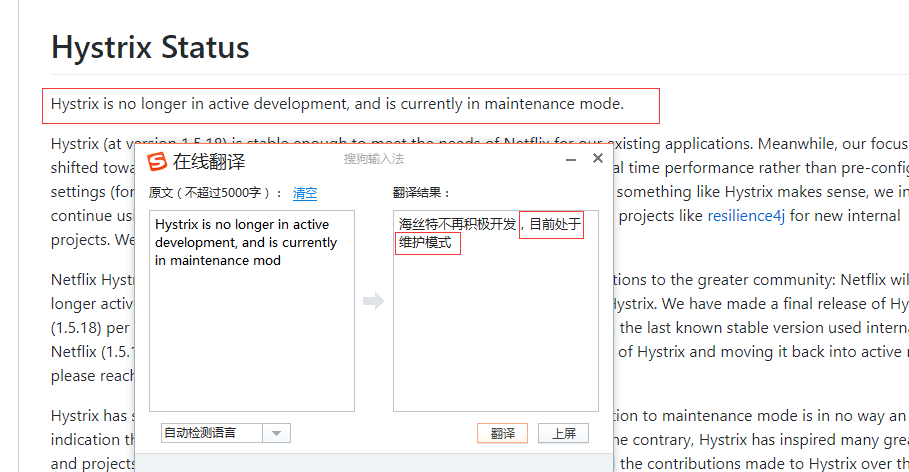This screenshot has height=472, width=909.
Task: Click the 在线翻译 dialog title text
Action: [x=209, y=162]
